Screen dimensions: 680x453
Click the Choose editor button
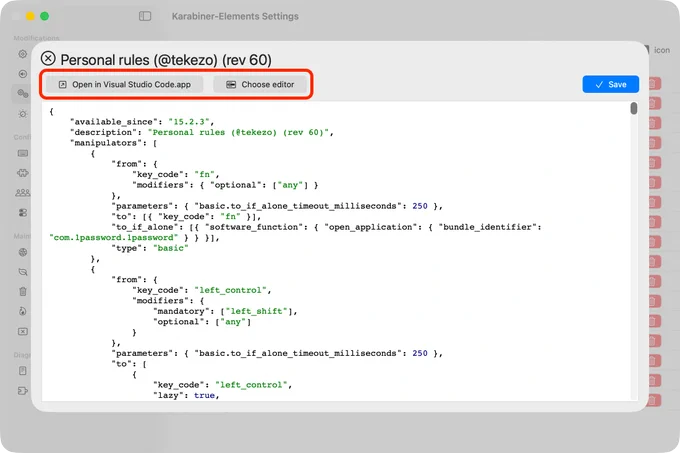point(260,85)
